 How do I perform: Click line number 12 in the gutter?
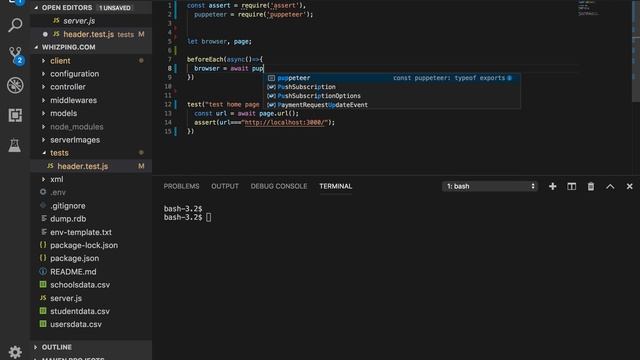[x=168, y=104]
